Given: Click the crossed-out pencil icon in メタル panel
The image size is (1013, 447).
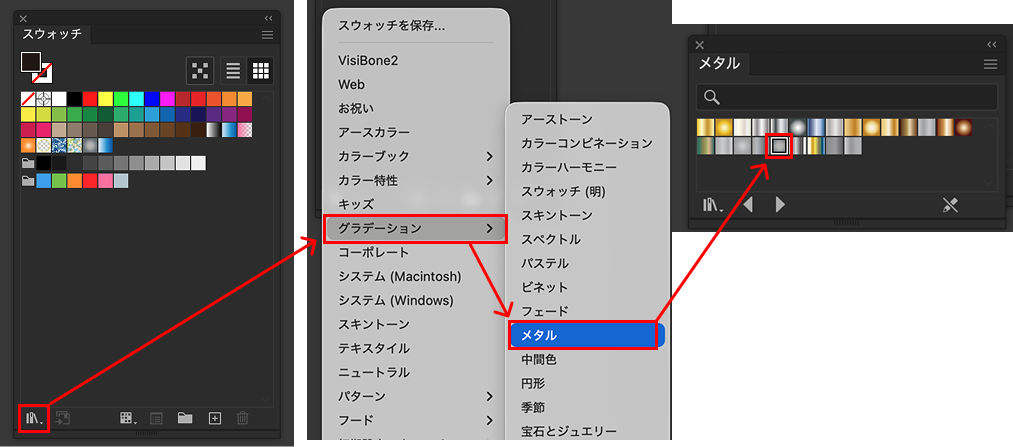Looking at the screenshot, I should pos(950,205).
